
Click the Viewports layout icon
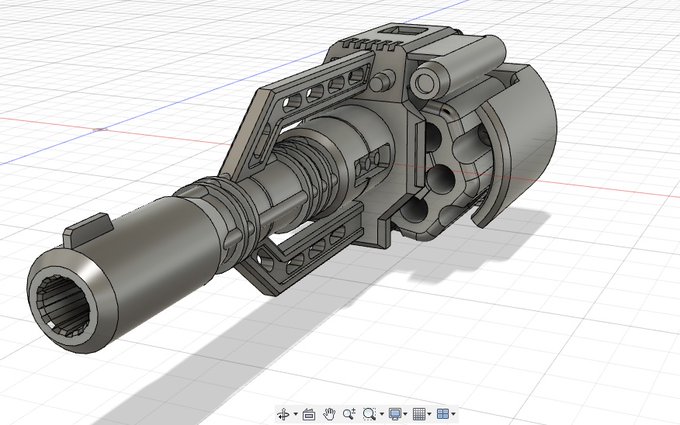(x=443, y=414)
